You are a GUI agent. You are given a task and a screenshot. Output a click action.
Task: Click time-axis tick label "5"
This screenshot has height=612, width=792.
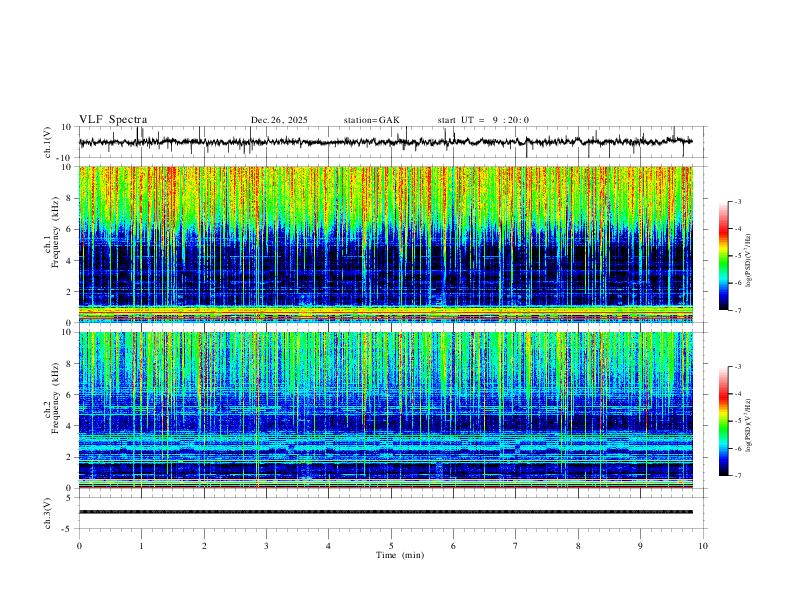coord(391,546)
